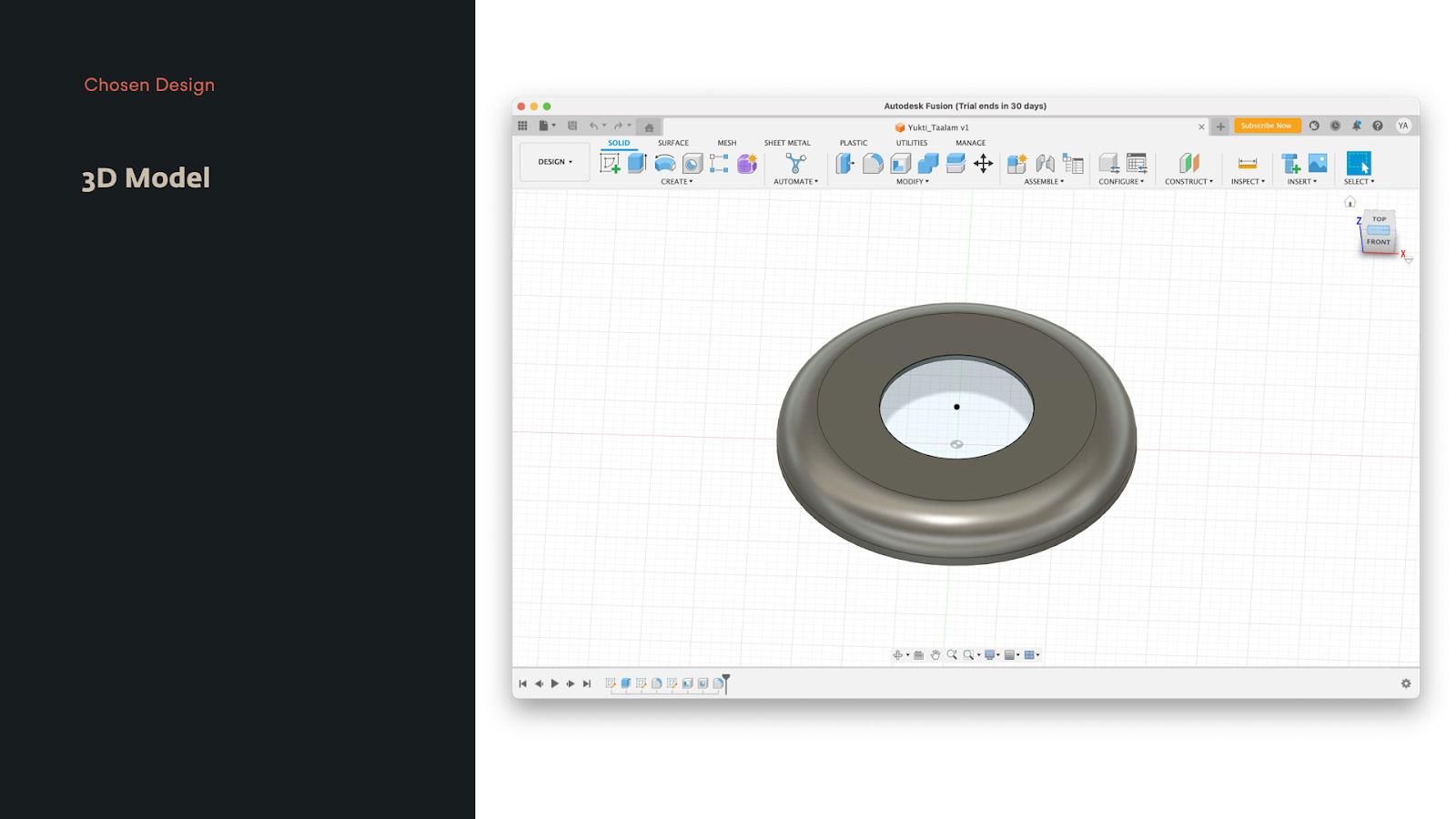Open the Job Status clock icon
The image size is (1456, 819).
click(x=1335, y=126)
